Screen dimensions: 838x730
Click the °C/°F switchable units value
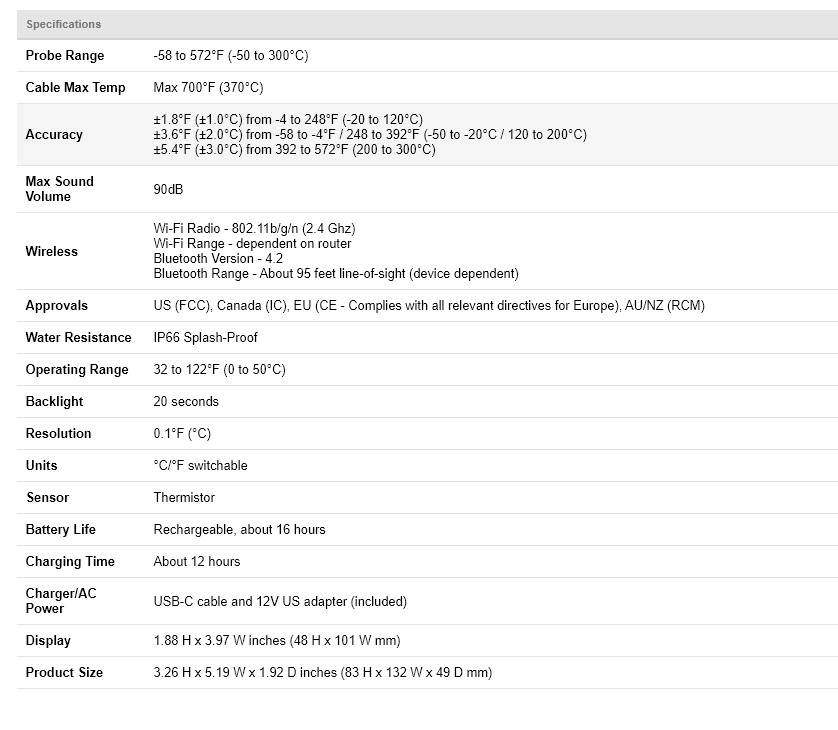point(200,466)
